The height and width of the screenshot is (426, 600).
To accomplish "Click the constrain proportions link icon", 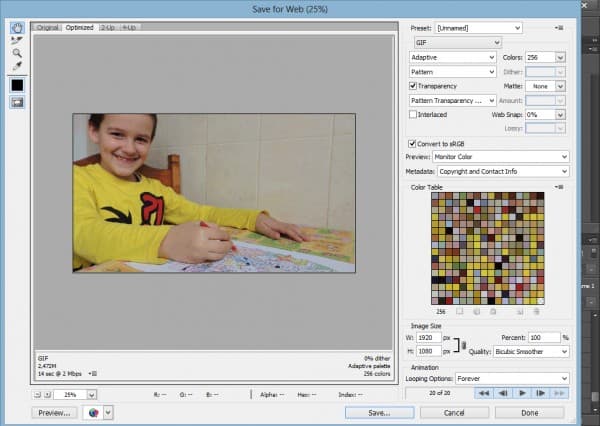I will click(462, 345).
